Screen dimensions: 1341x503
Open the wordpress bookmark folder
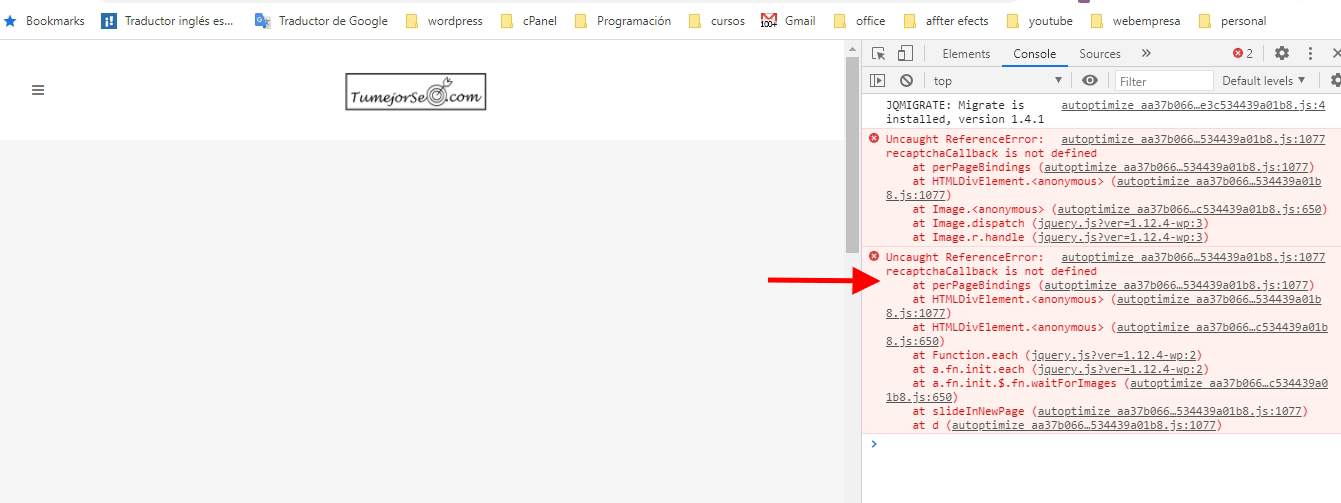pyautogui.click(x=444, y=20)
